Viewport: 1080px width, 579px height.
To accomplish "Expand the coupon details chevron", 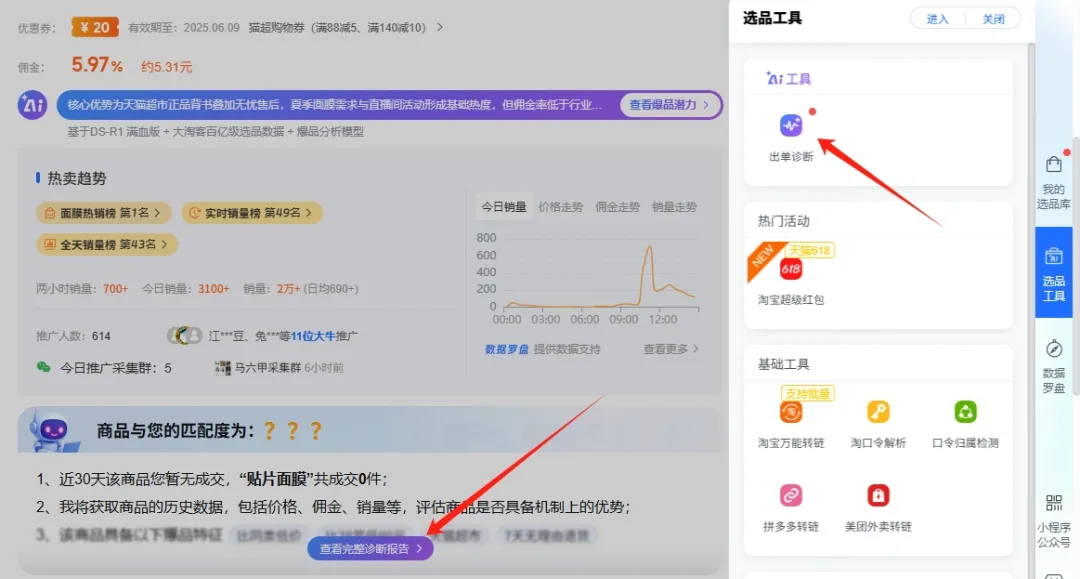I will point(439,28).
